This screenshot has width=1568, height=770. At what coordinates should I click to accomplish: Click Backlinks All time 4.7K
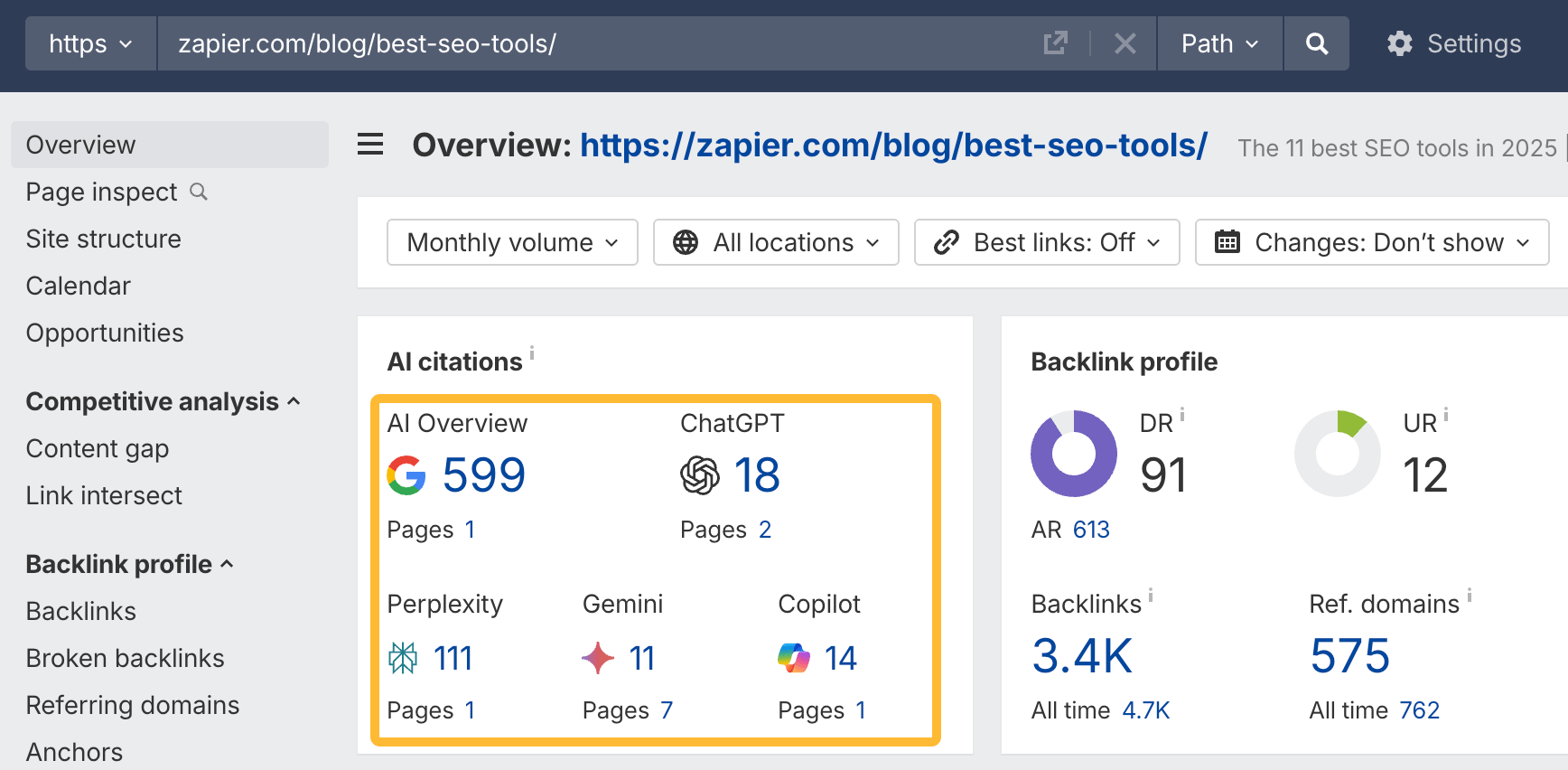1146,710
